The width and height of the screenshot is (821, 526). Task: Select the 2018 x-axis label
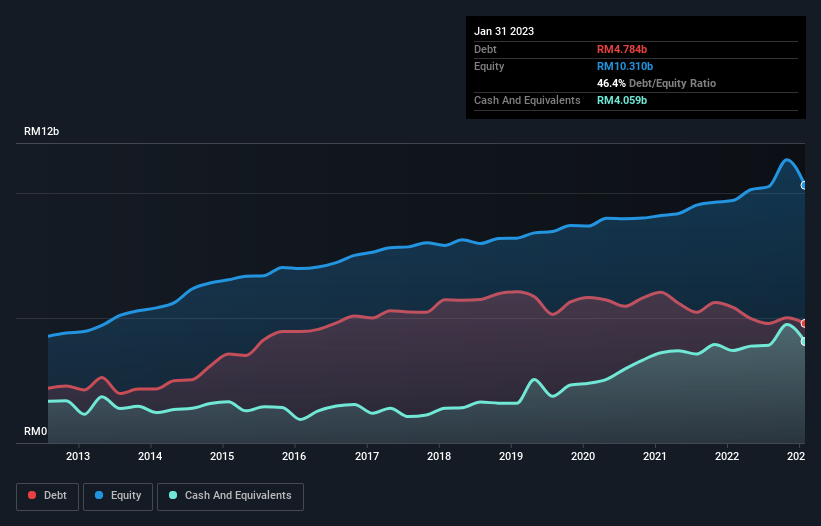(439, 456)
